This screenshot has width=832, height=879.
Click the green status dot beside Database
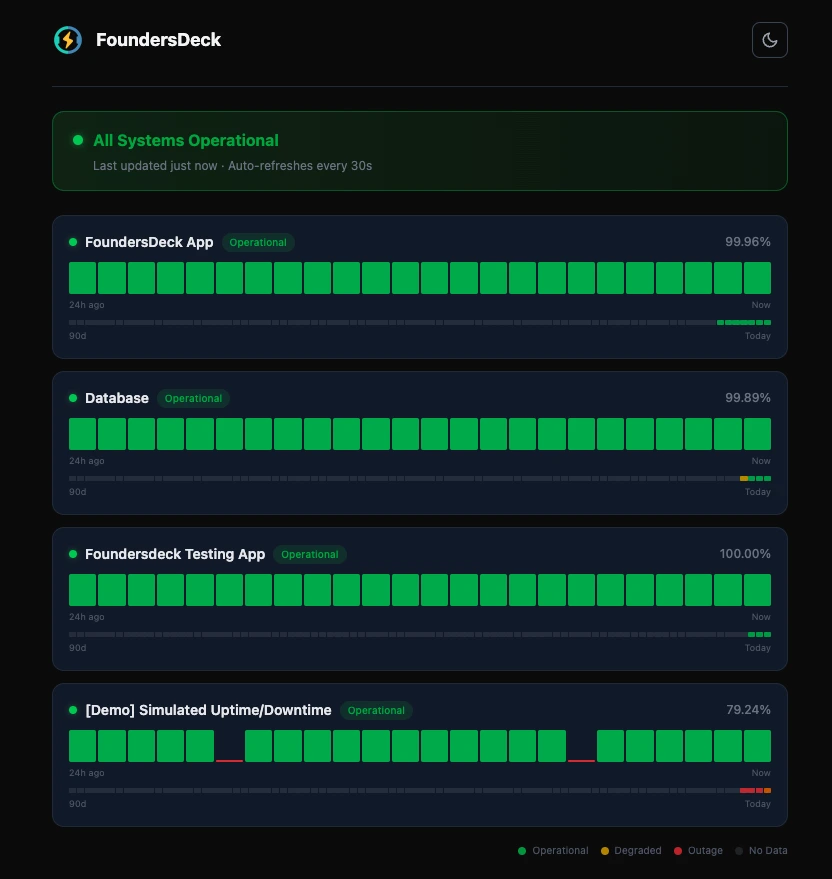pyautogui.click(x=72, y=398)
